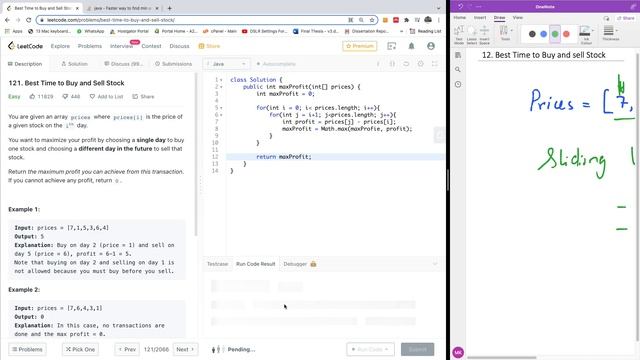Reset code to default icon
This screenshot has height=360, width=640.
[406, 64]
